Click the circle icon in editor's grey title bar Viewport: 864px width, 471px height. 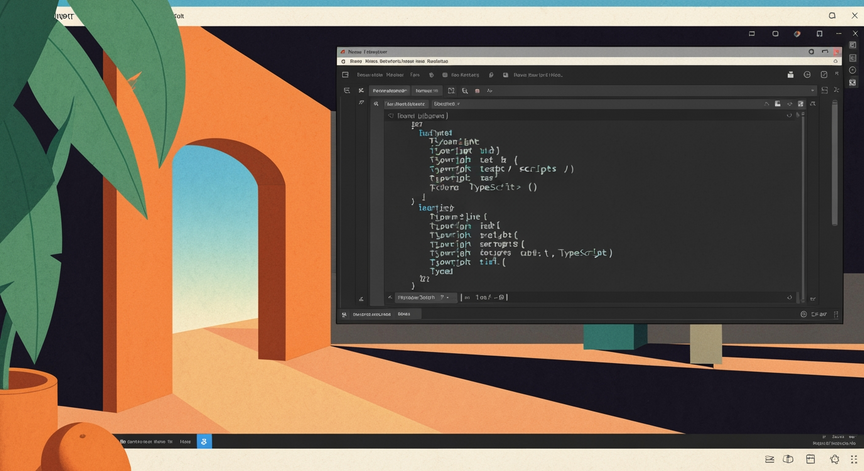tap(811, 52)
